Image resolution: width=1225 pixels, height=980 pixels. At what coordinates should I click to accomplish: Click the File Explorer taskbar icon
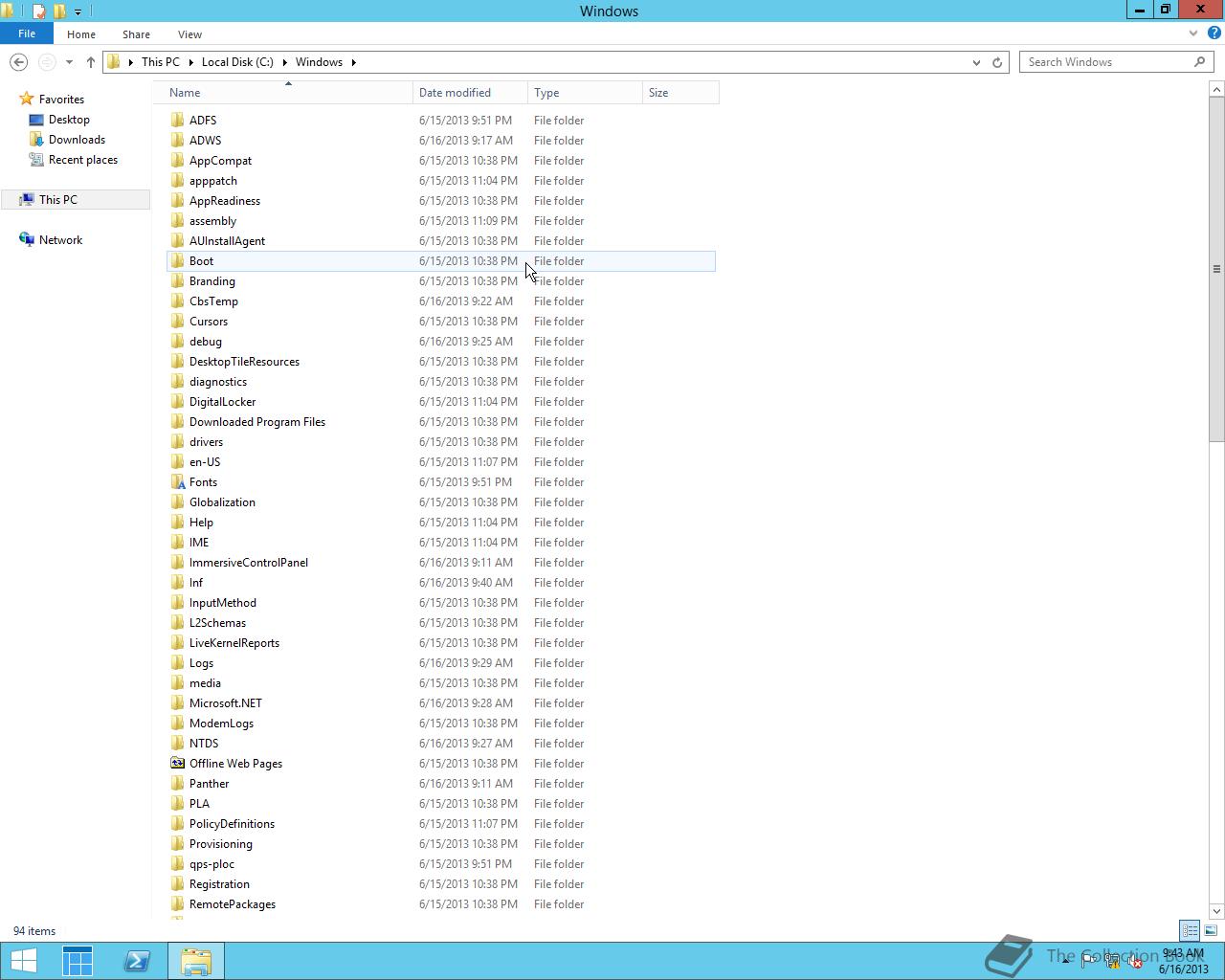pos(196,961)
